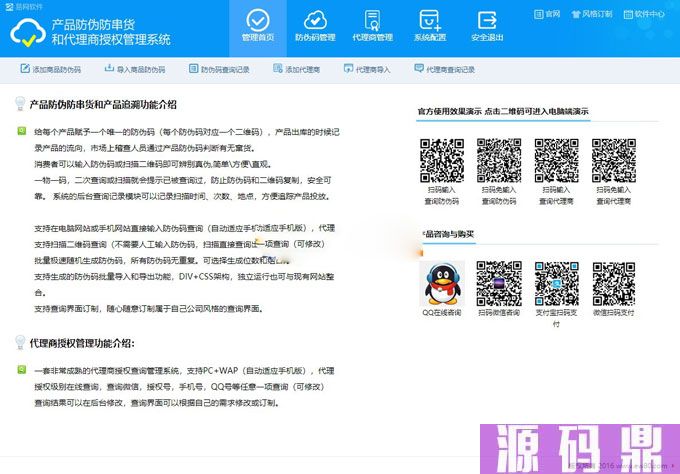Image resolution: width=680 pixels, height=474 pixels.
Task: Open 系统配置 icon
Action: (430, 20)
